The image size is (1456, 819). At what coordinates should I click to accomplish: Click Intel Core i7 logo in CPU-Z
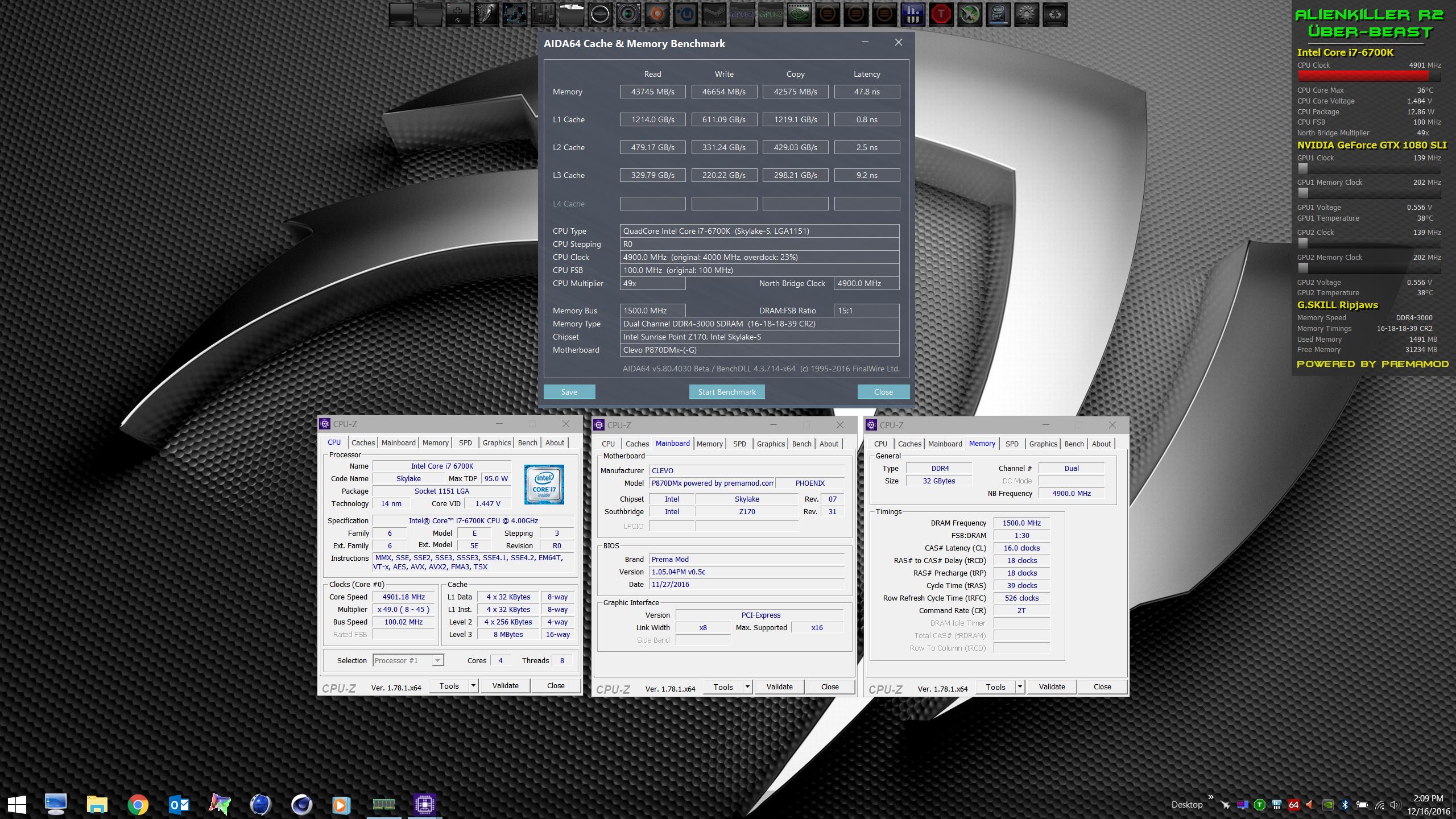tap(544, 485)
